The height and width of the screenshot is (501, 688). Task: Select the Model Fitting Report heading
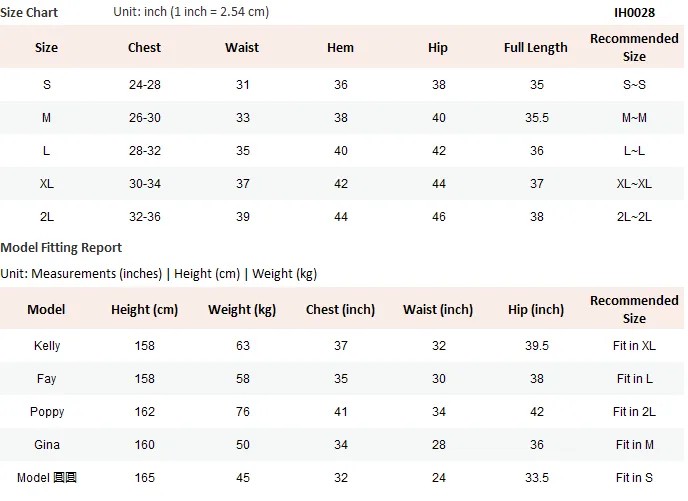tap(61, 247)
